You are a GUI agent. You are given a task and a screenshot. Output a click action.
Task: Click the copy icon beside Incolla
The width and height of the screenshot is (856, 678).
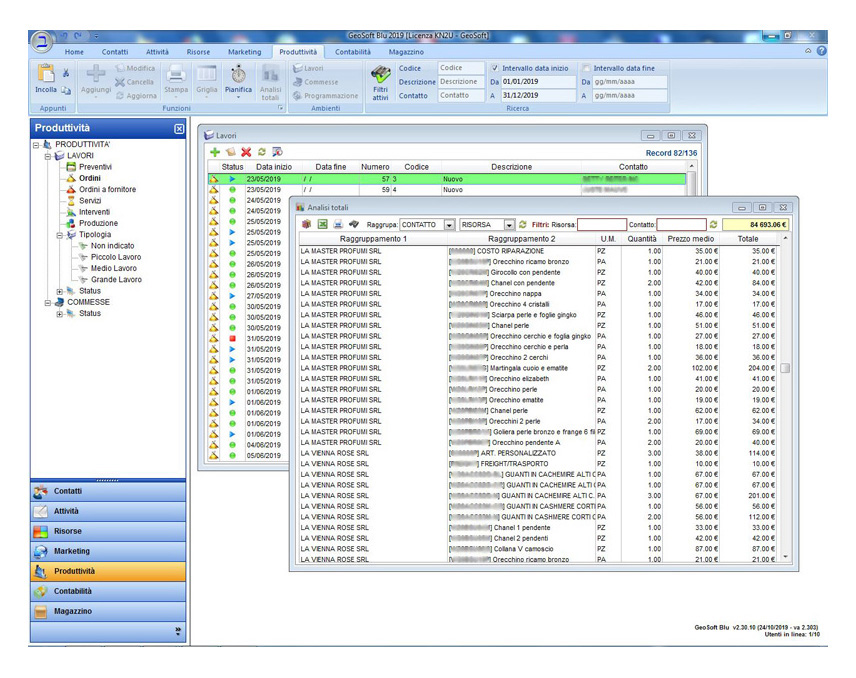click(x=66, y=90)
